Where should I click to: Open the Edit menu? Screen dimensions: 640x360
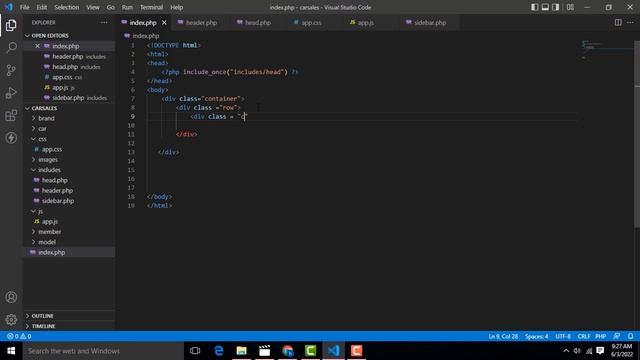point(42,7)
